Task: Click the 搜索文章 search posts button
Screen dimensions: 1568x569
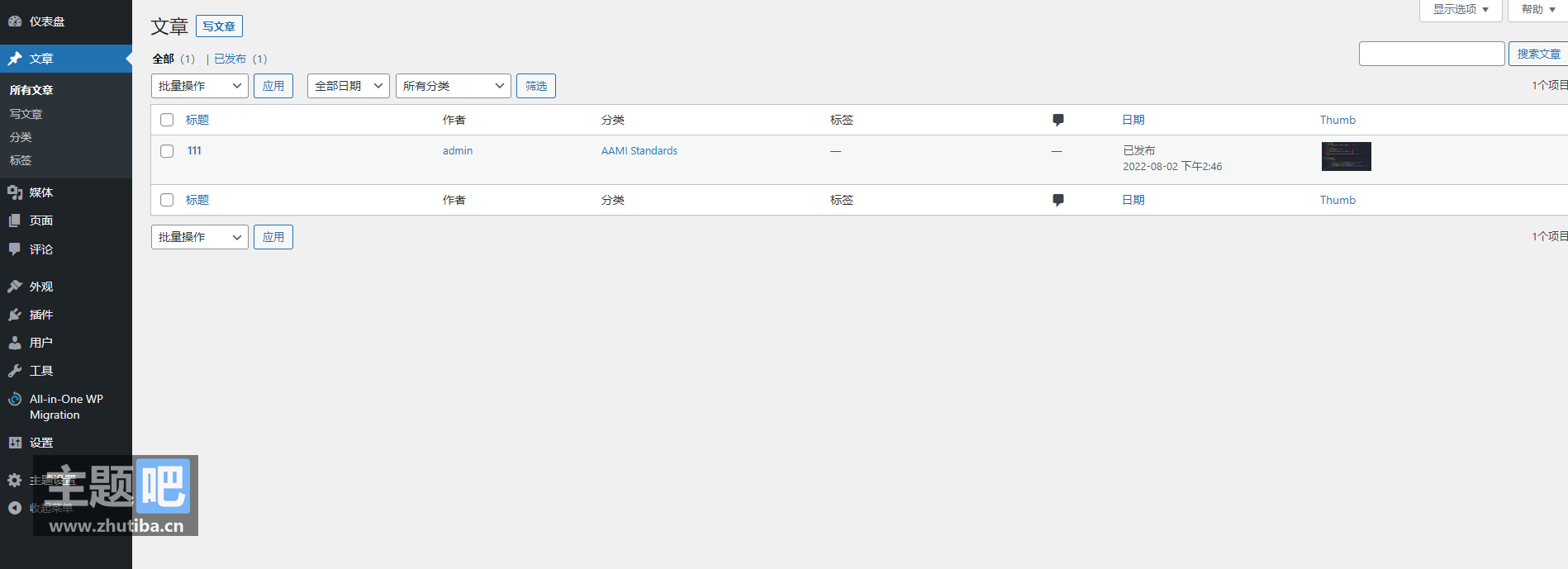Action: pos(1538,54)
